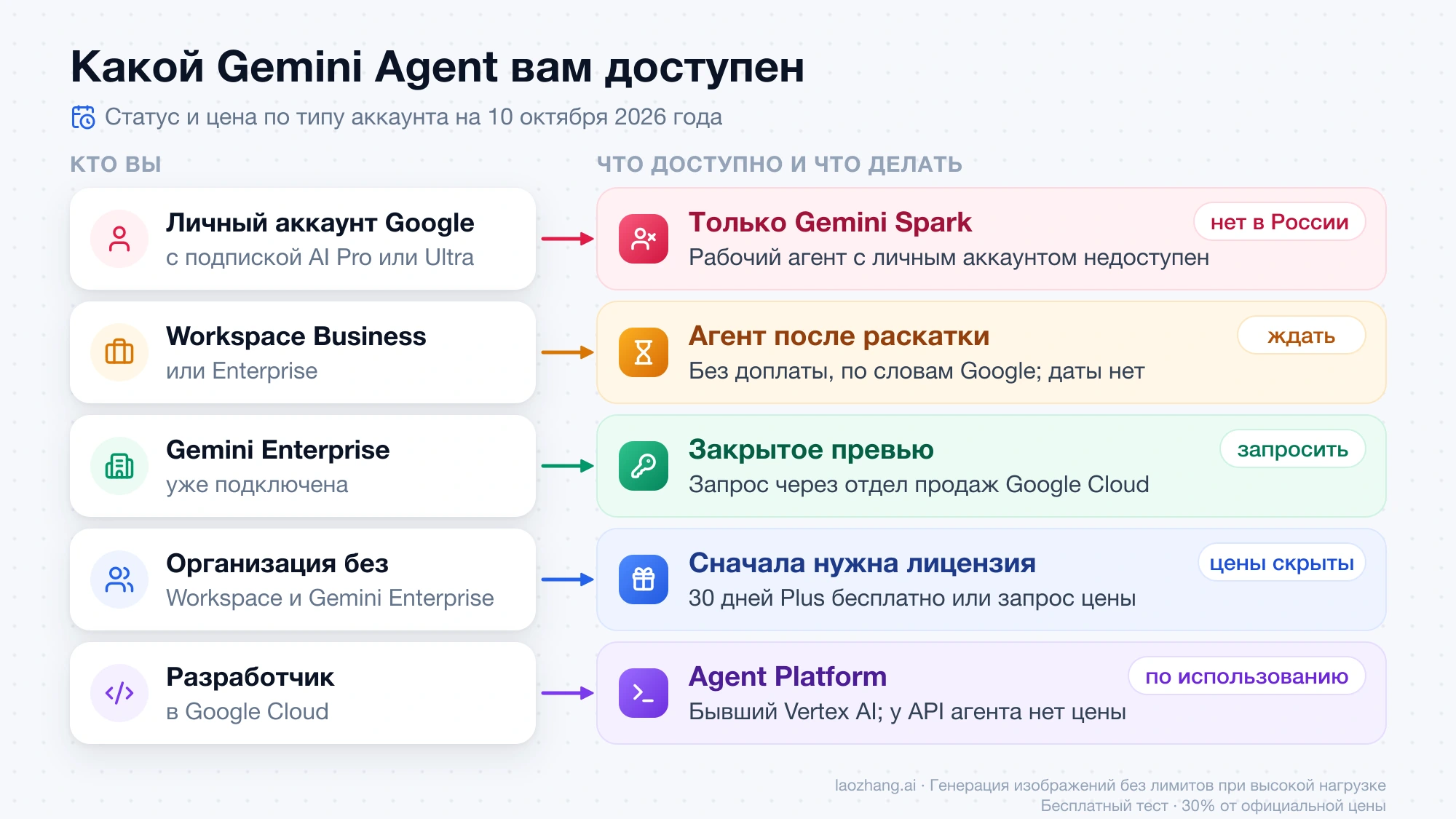Viewport: 1456px width, 819px height.
Task: Click the 'Только Gemini Spark' heading
Action: coord(830,222)
